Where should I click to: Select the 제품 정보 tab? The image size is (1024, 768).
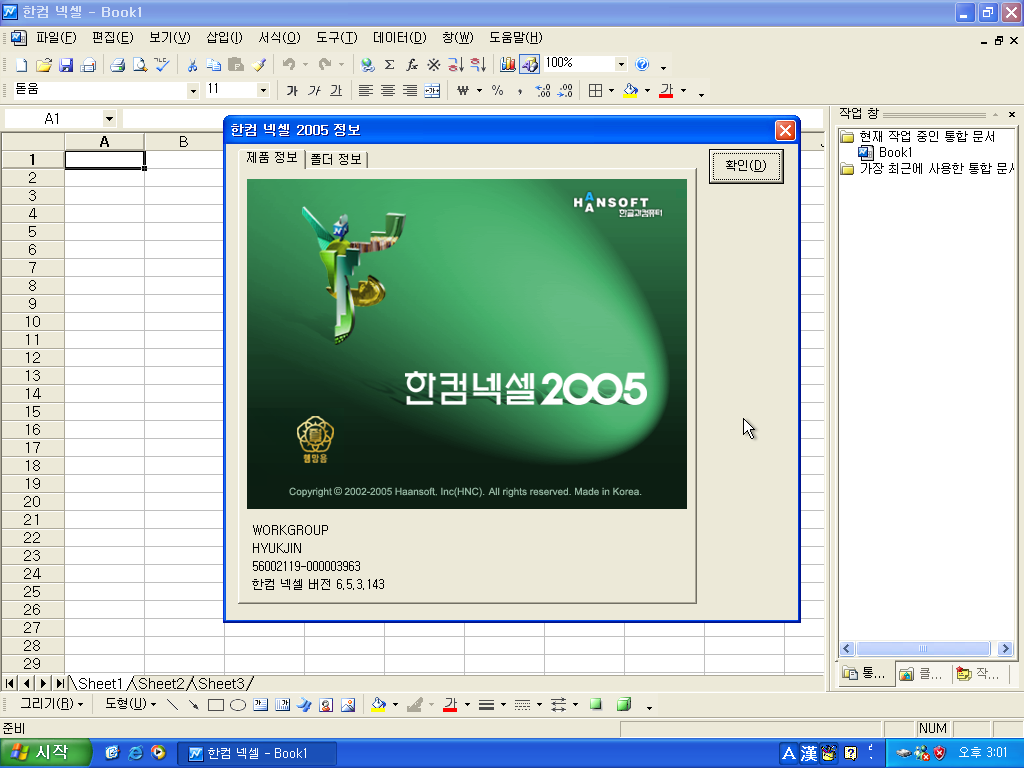click(x=272, y=157)
